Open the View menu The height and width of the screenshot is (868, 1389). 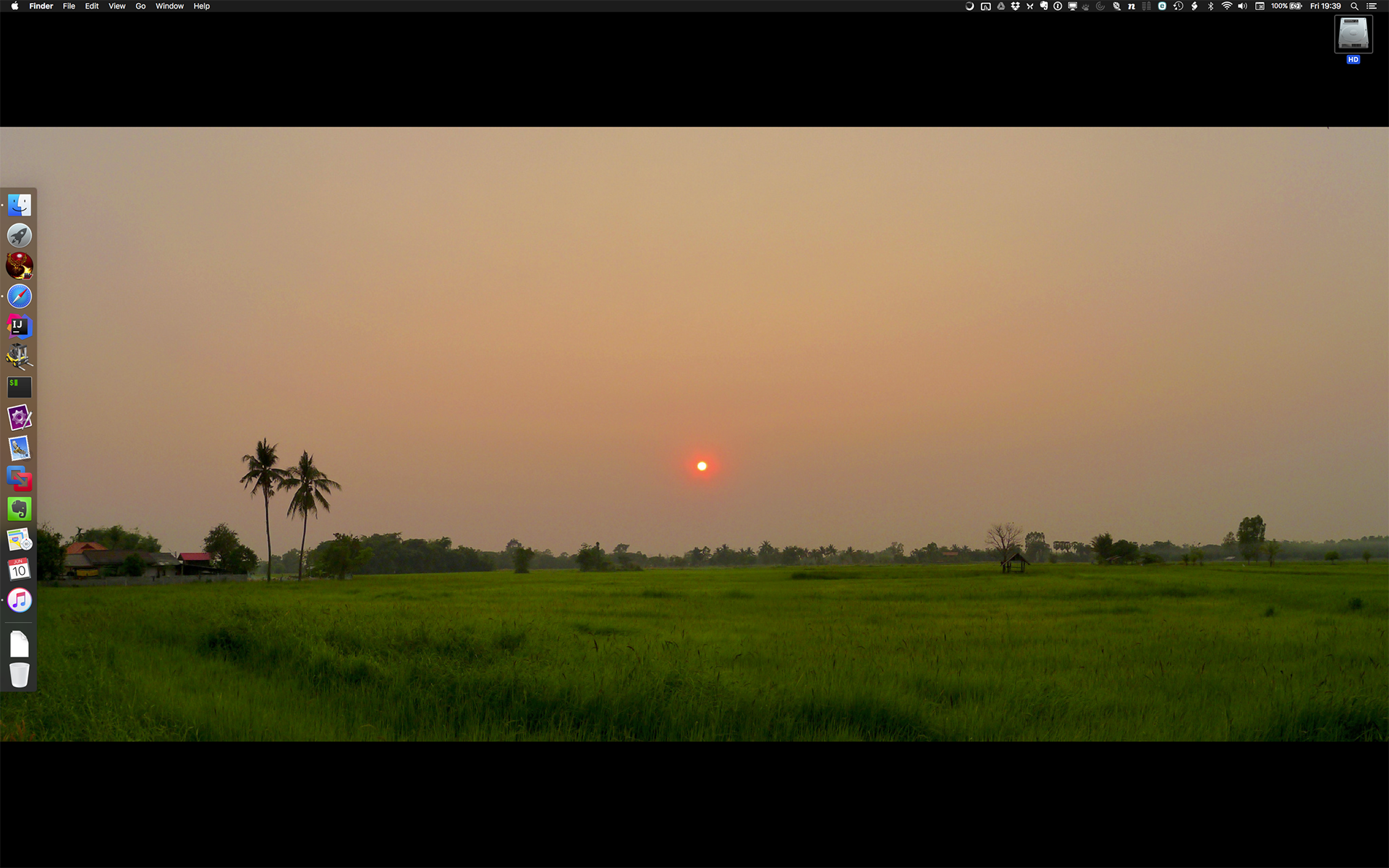pos(116,6)
